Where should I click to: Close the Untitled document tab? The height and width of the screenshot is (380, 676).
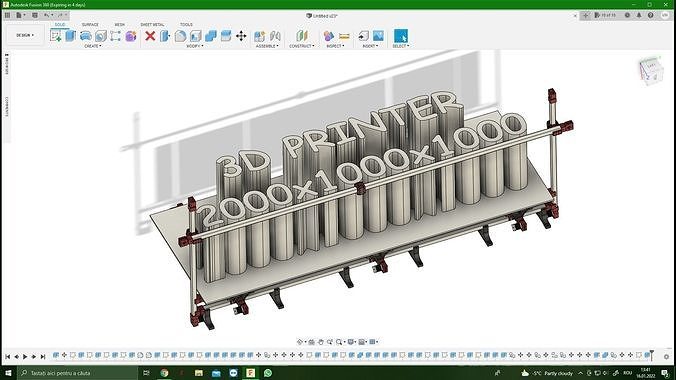pos(575,16)
